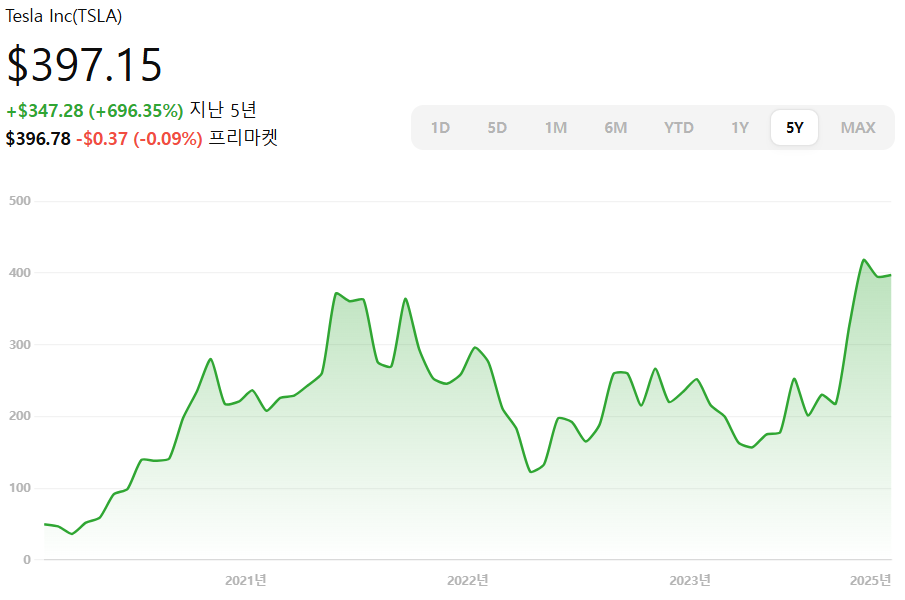Click the 2023년 x-axis label
Viewport: 905px width, 600px height.
(x=690, y=580)
